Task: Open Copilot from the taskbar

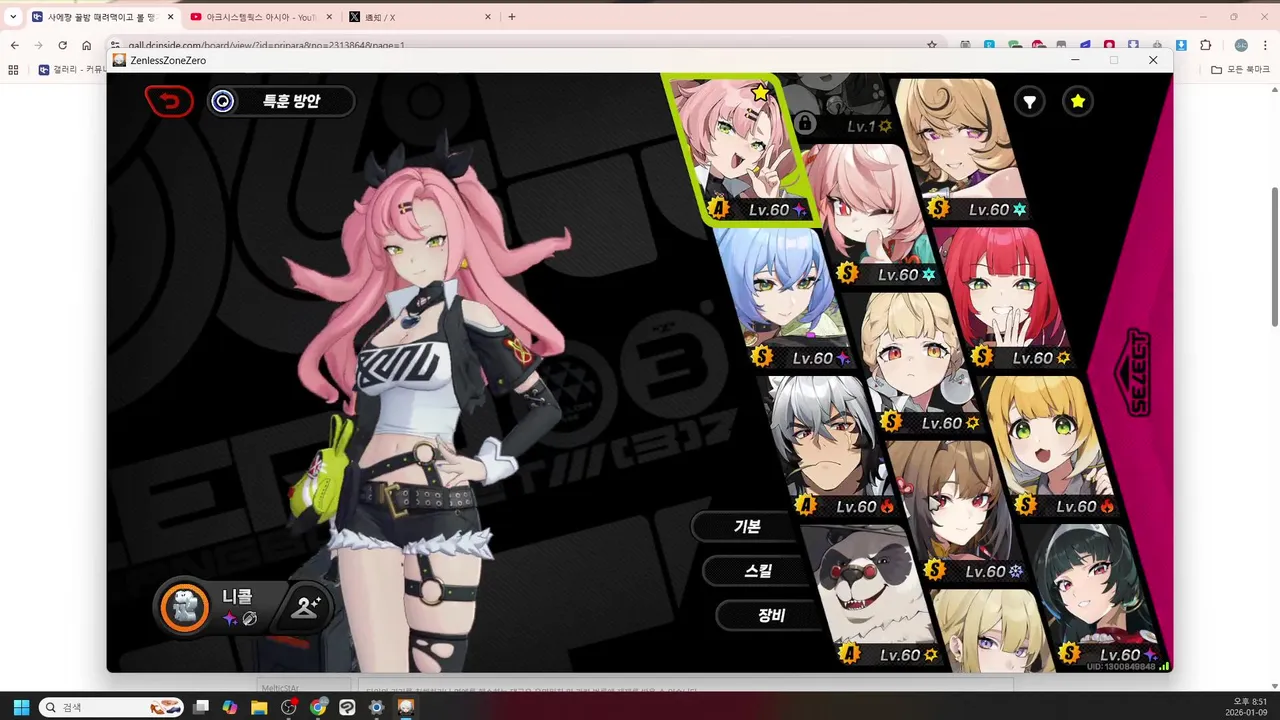Action: click(230, 707)
